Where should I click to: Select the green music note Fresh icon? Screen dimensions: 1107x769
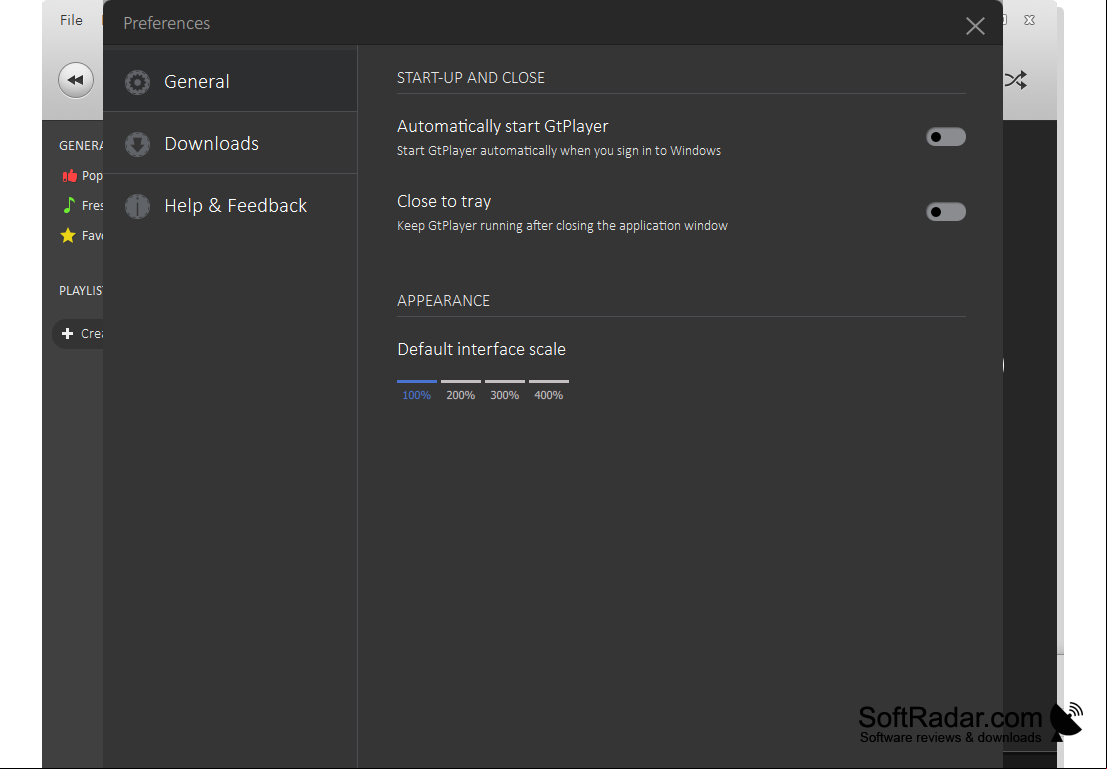tap(68, 205)
